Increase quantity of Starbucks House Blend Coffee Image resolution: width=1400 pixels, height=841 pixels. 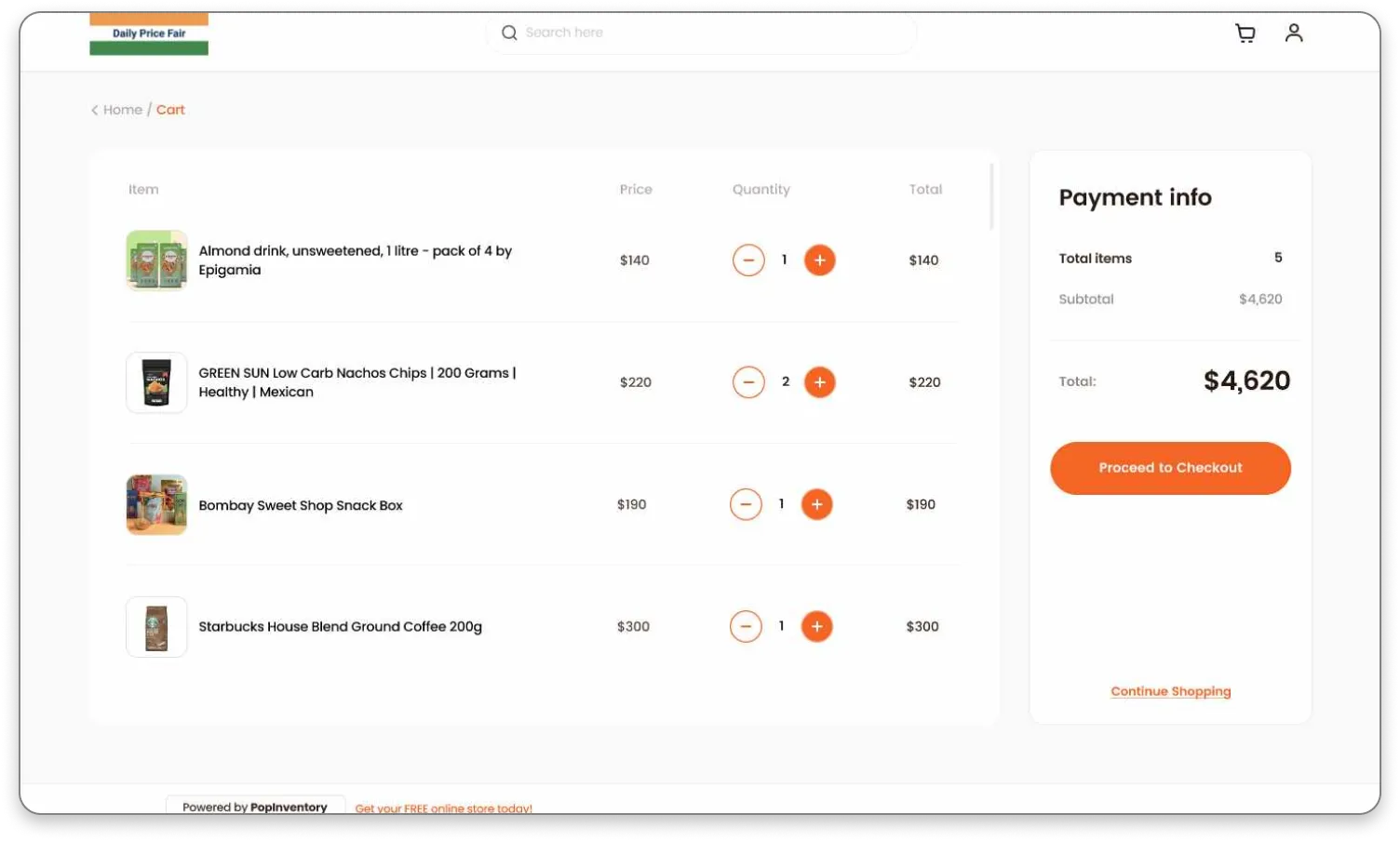pos(816,626)
